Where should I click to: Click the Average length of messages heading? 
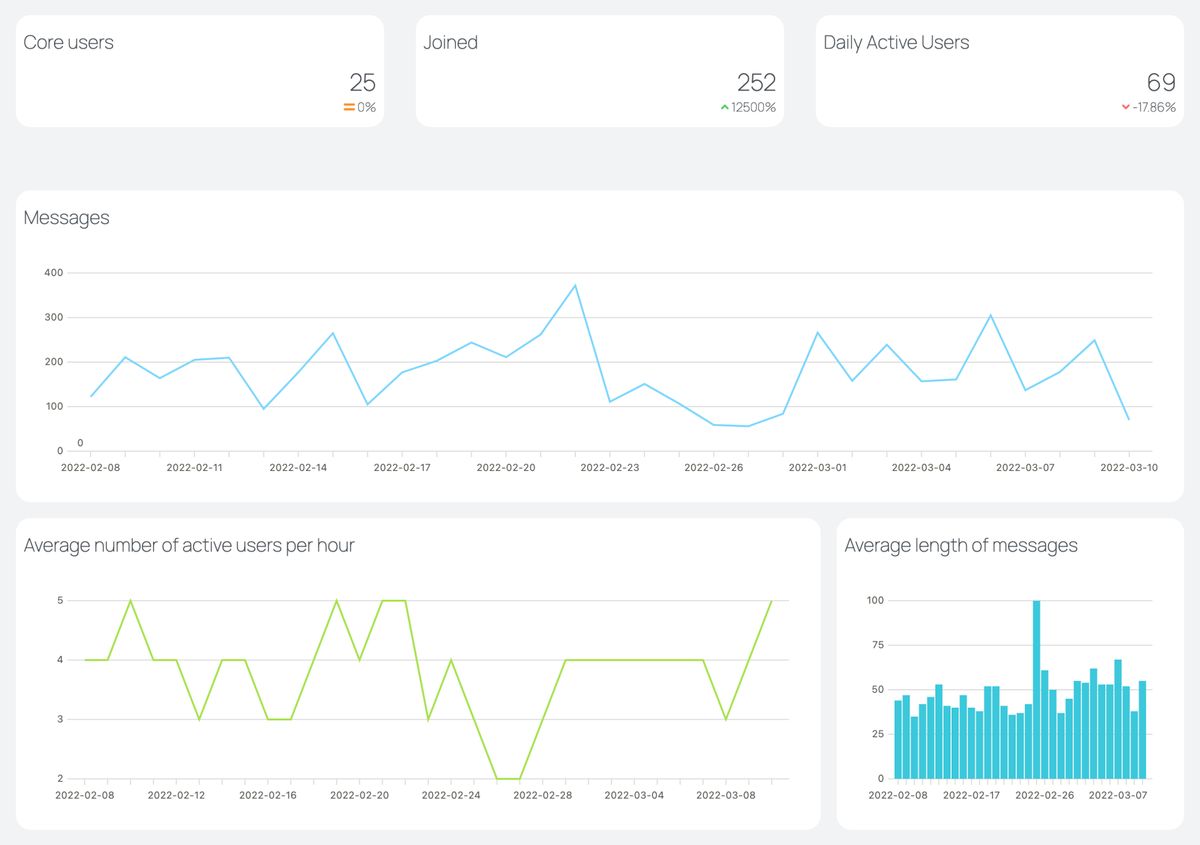[960, 545]
